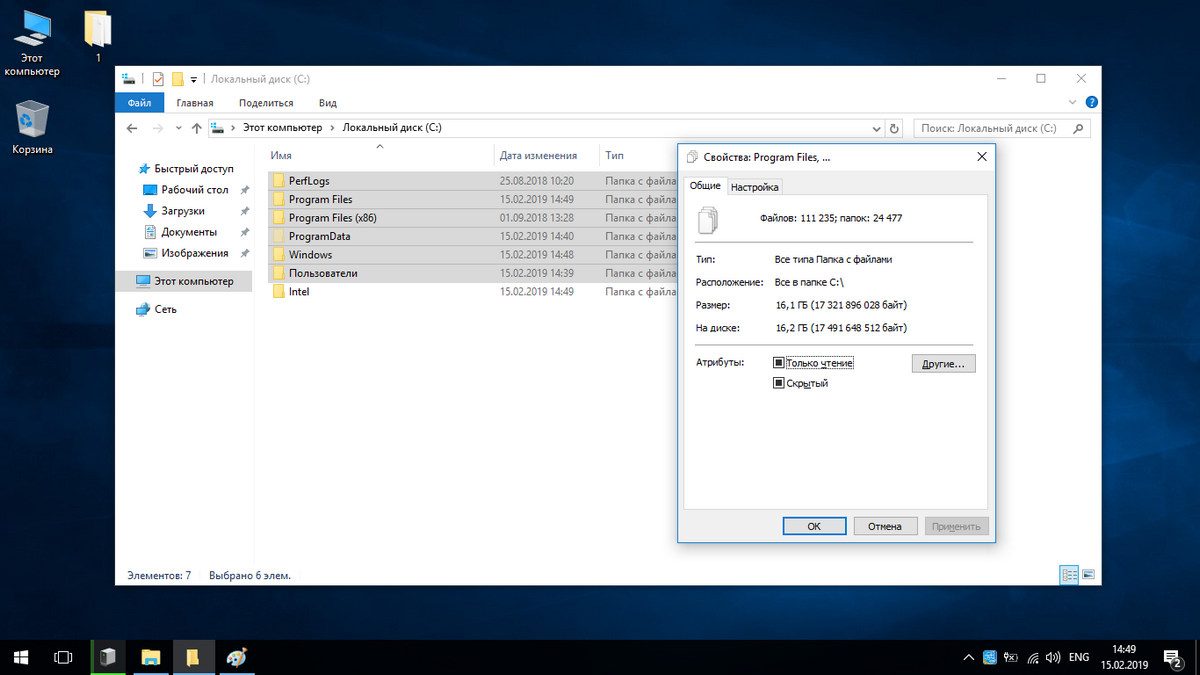This screenshot has height=675, width=1200.
Task: Switch to the Вид ribbon tab
Action: click(x=328, y=102)
